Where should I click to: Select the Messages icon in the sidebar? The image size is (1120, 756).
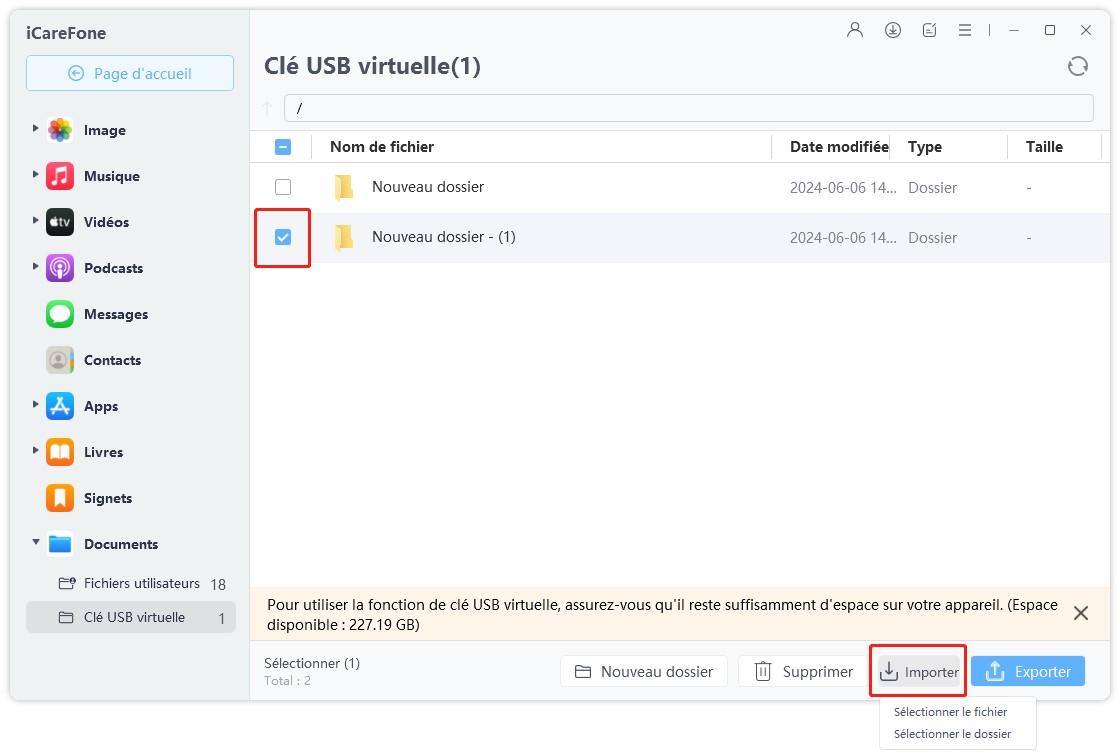coord(59,314)
